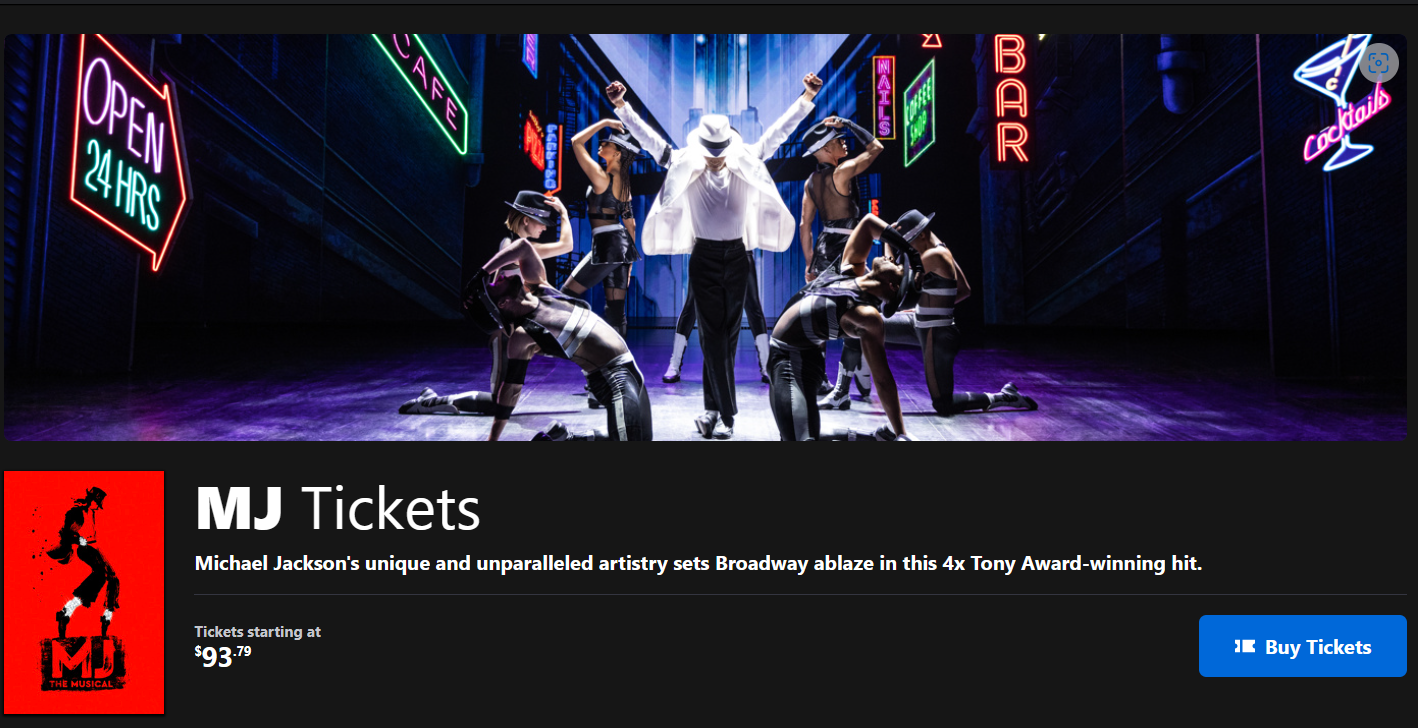1418x728 pixels.
Task: Click the $93.79 starting price
Action: [x=223, y=656]
